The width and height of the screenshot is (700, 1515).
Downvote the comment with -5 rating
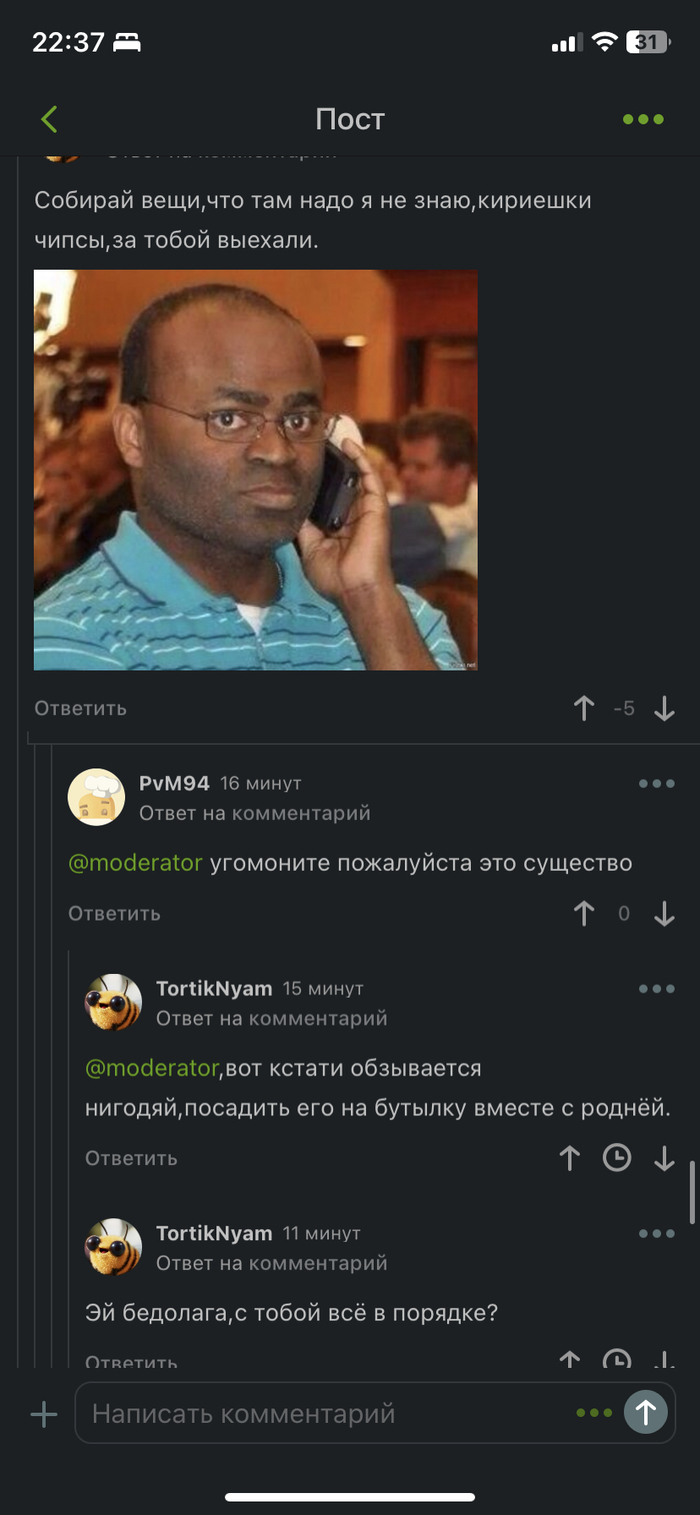coord(664,708)
